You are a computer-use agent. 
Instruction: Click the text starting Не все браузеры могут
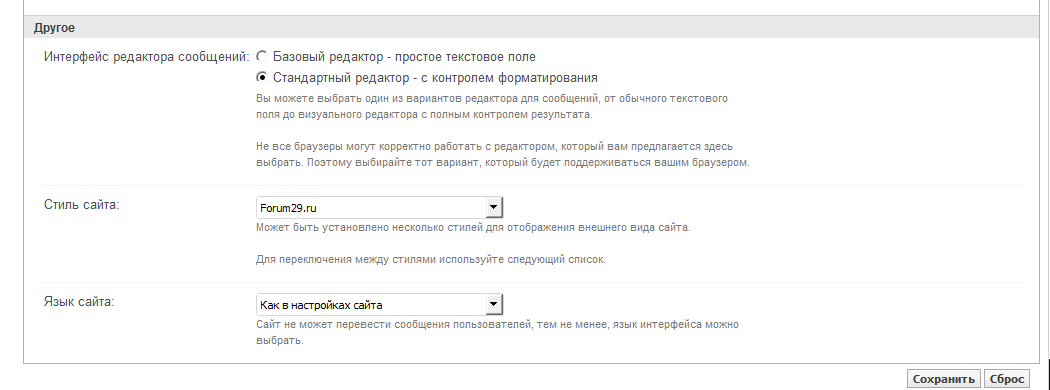pyautogui.click(x=503, y=154)
